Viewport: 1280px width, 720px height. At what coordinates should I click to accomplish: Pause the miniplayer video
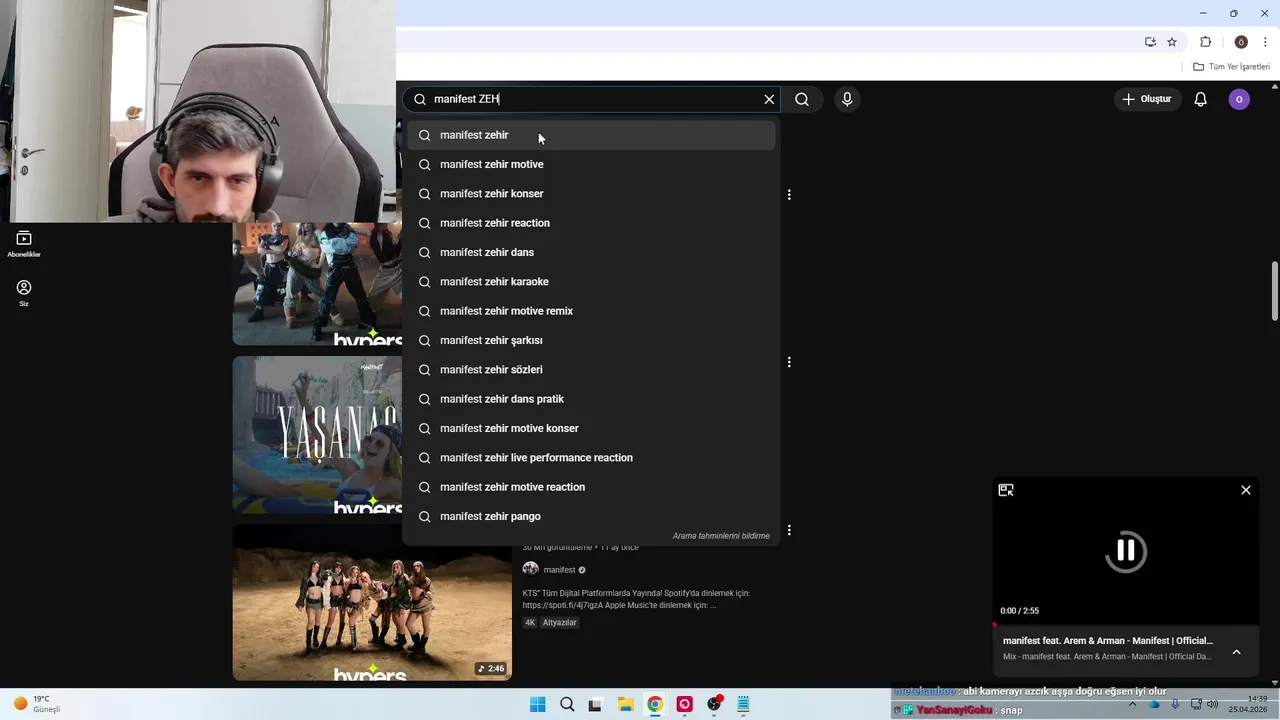[x=1126, y=550]
